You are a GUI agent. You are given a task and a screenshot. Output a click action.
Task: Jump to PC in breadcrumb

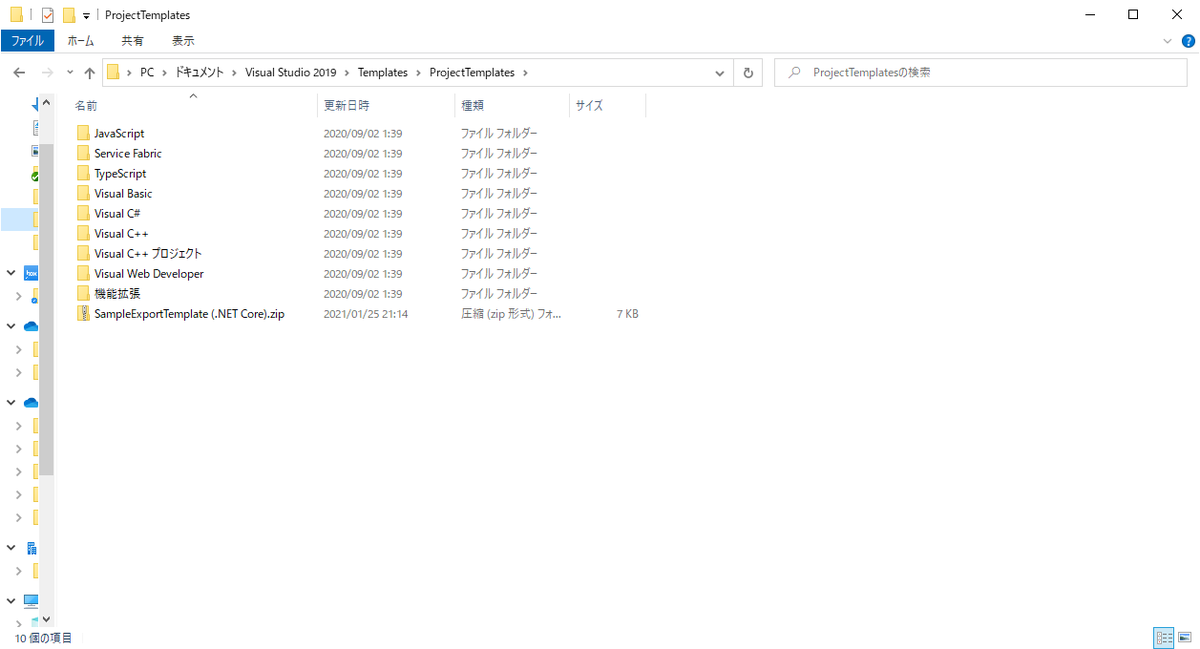click(147, 73)
